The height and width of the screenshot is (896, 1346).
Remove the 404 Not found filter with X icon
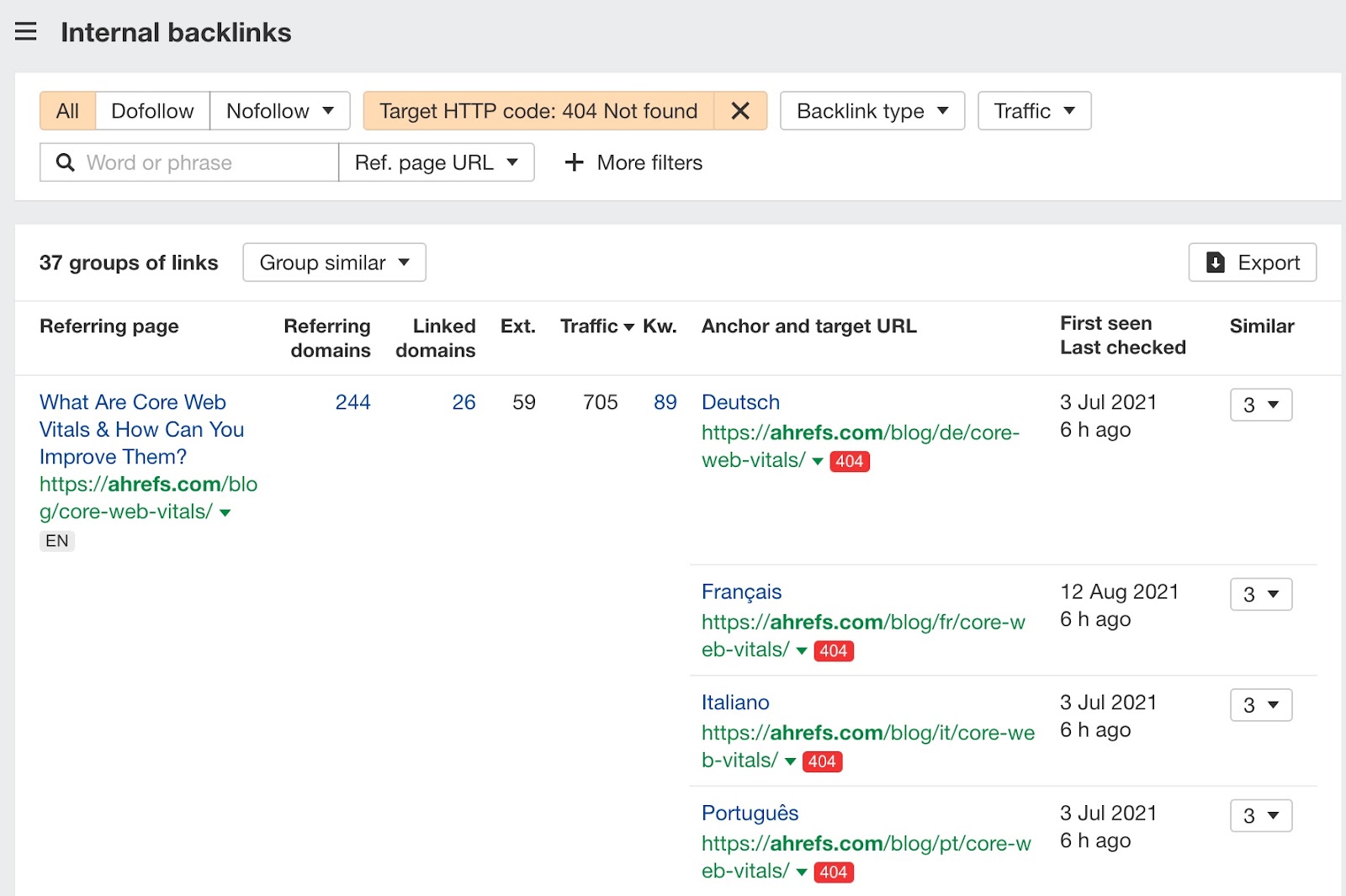(x=740, y=110)
